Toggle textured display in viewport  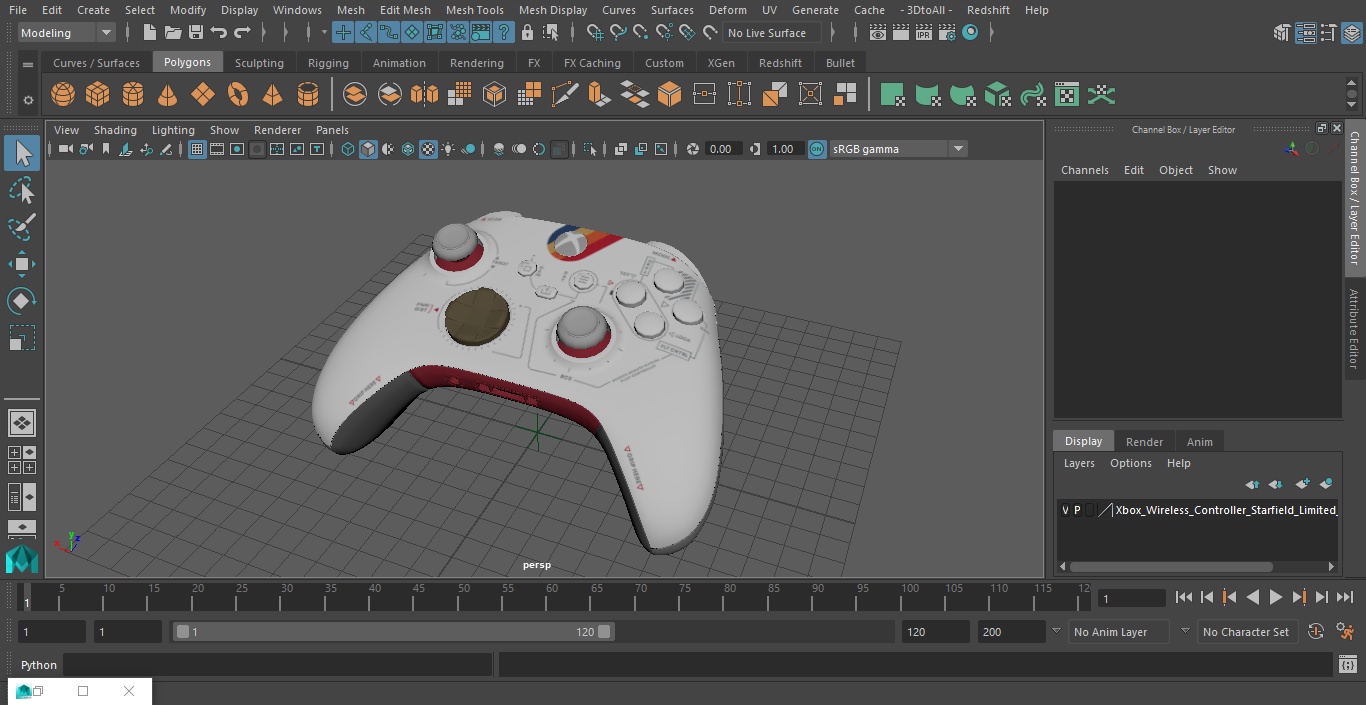(428, 149)
